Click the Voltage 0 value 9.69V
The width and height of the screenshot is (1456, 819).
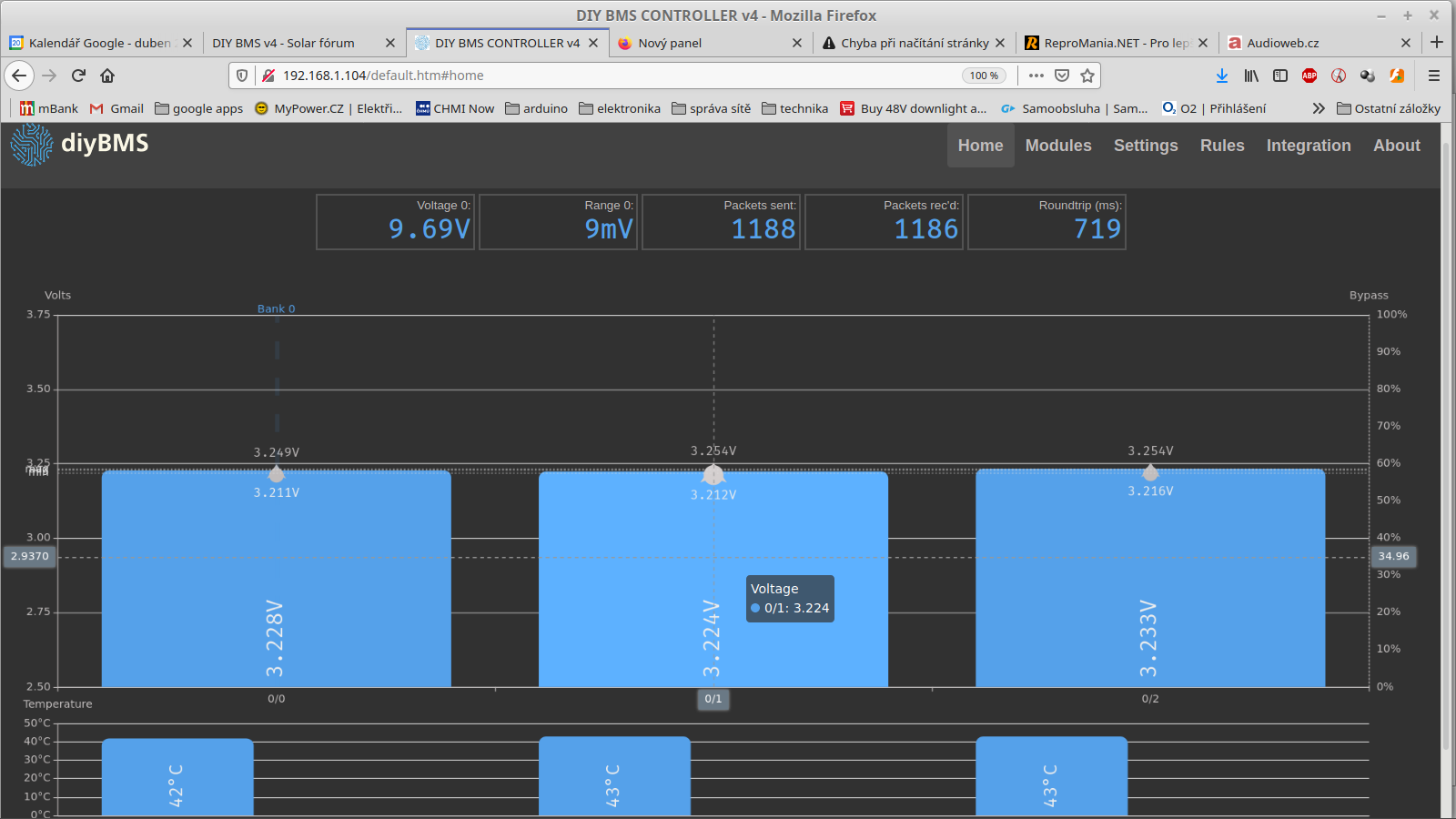coord(430,229)
